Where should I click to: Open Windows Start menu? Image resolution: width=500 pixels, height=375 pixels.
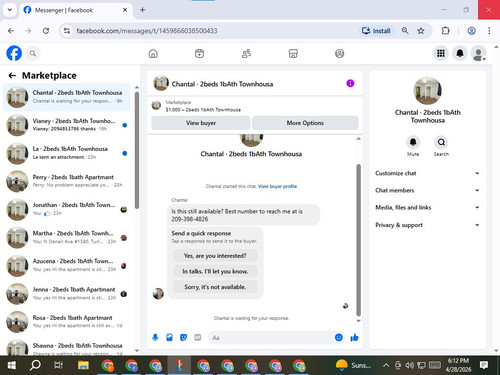(x=12, y=365)
